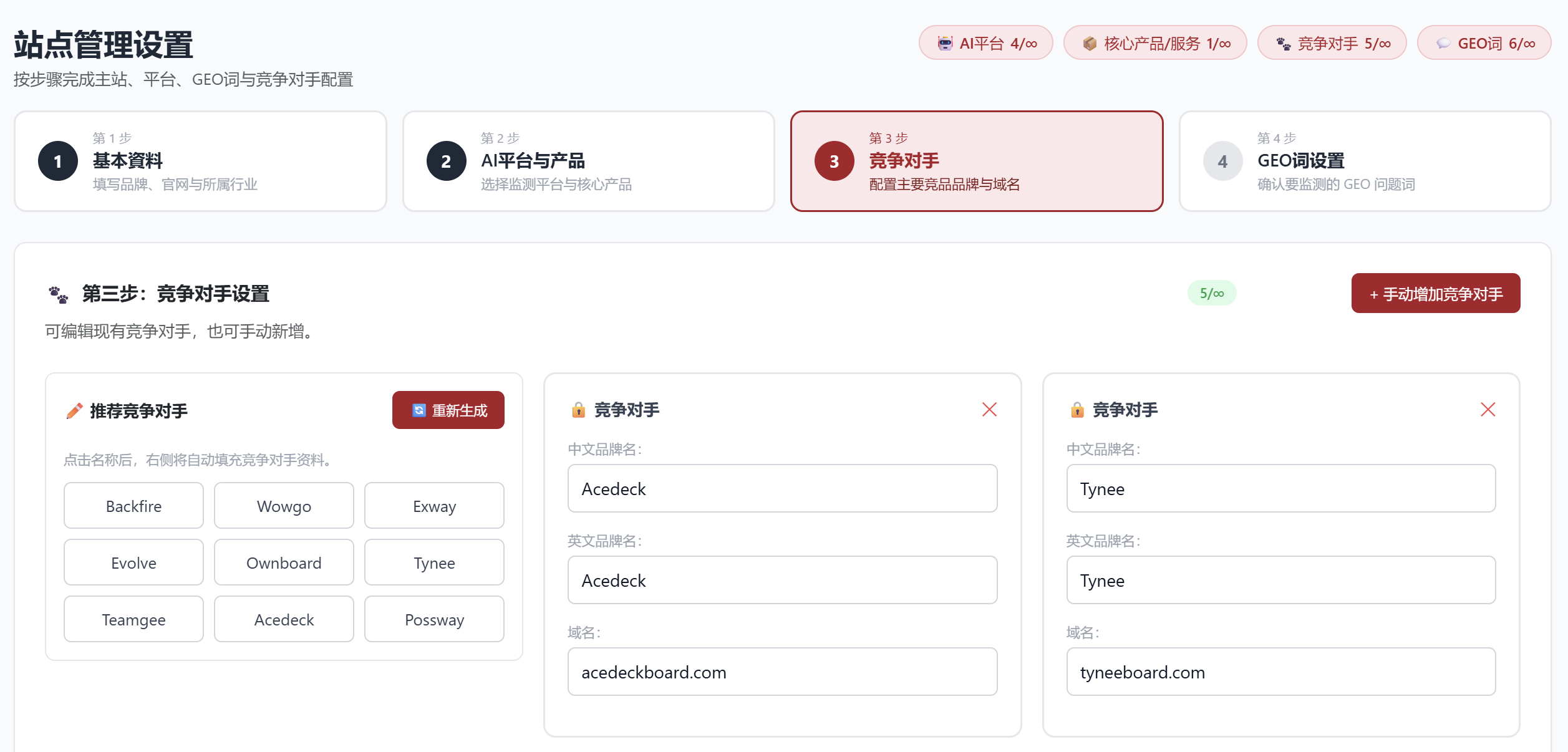The height and width of the screenshot is (752, 1568).
Task: Click the package icon in 核心产品/服务 badge
Action: pyautogui.click(x=1090, y=43)
